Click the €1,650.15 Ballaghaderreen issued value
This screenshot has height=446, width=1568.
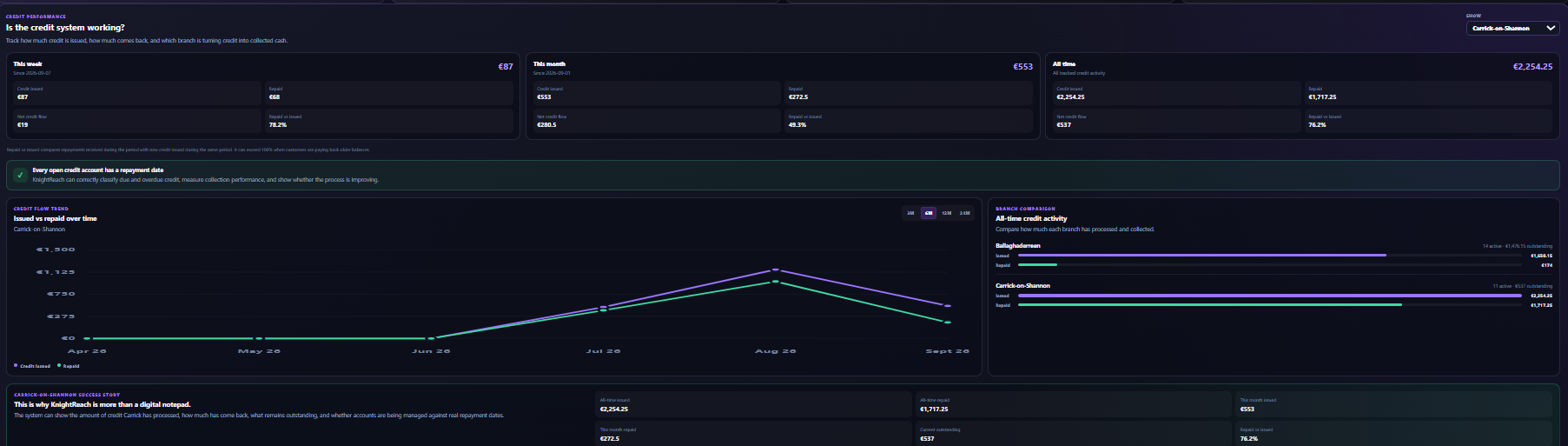point(1541,256)
